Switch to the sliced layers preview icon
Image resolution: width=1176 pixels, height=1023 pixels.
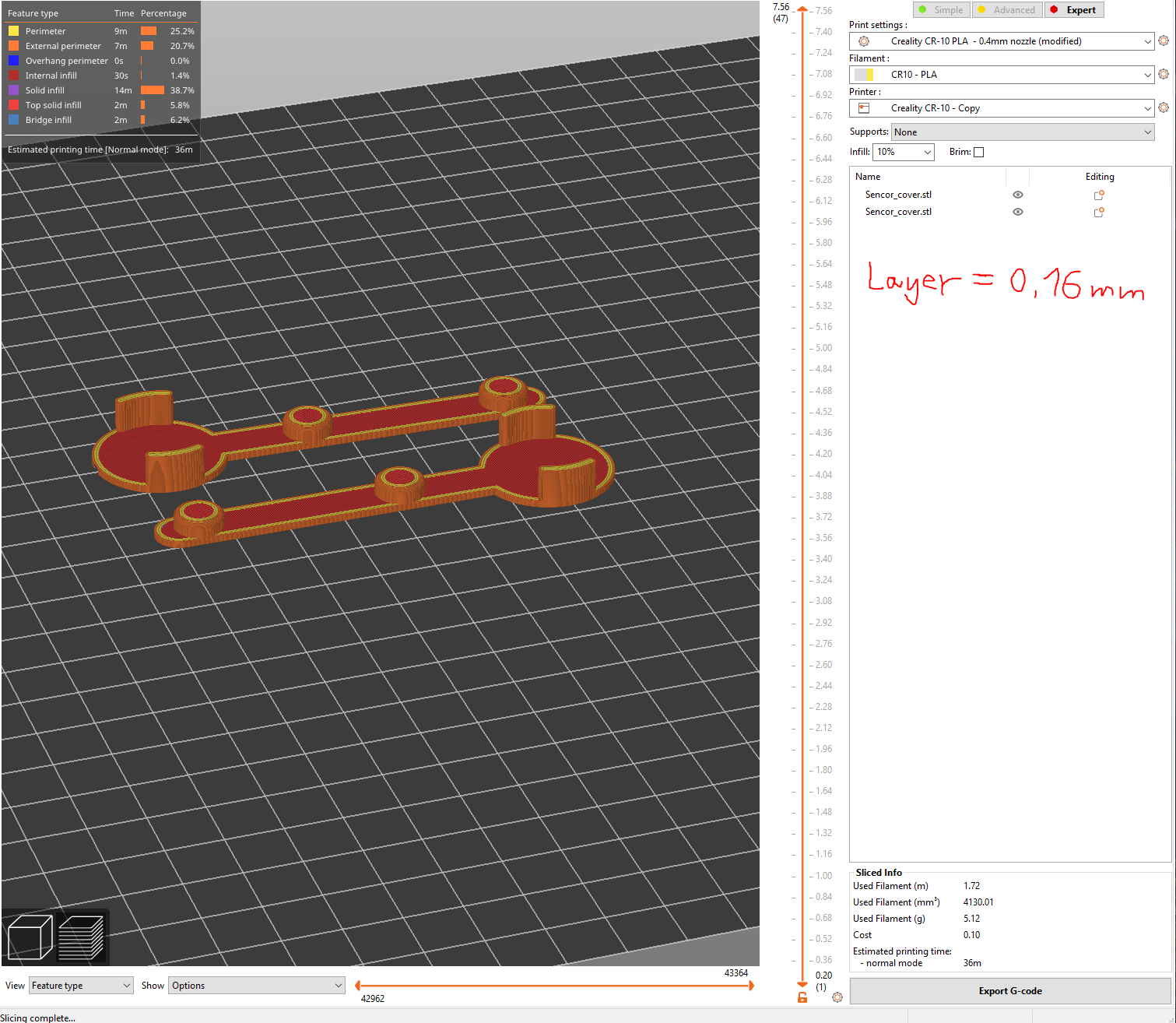[81, 937]
